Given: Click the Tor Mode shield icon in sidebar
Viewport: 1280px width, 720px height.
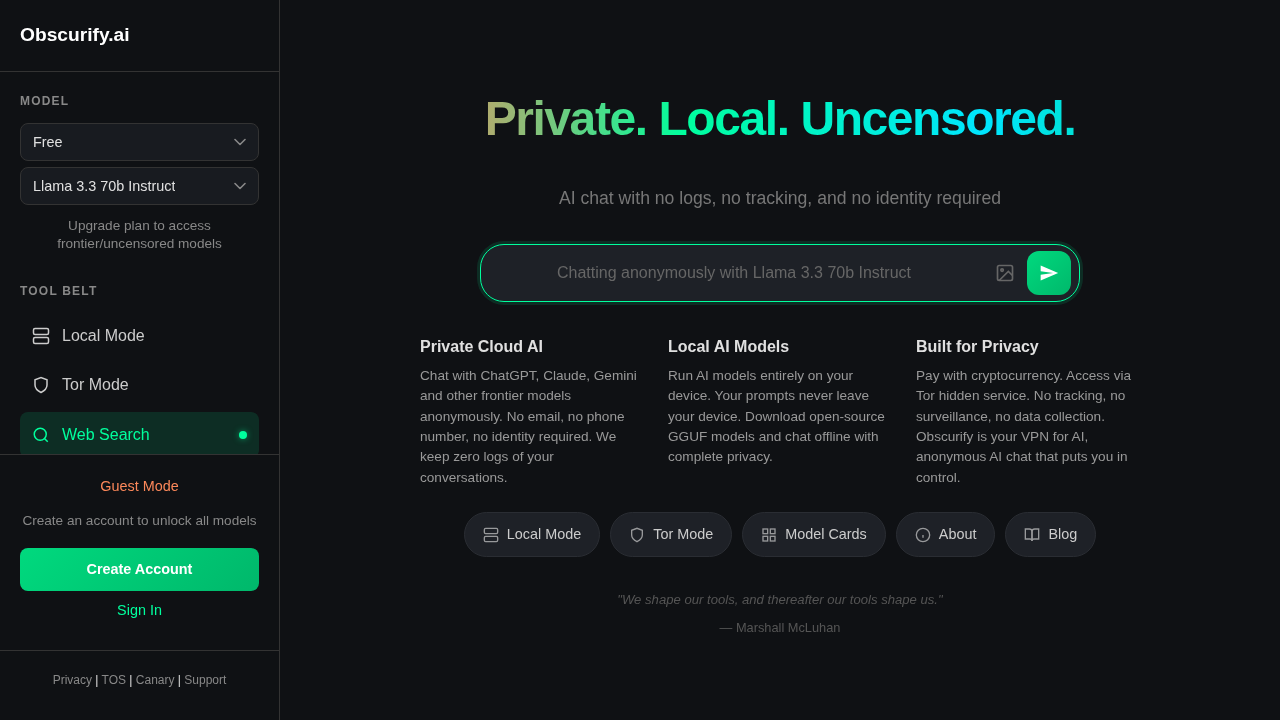Looking at the screenshot, I should 41,385.
